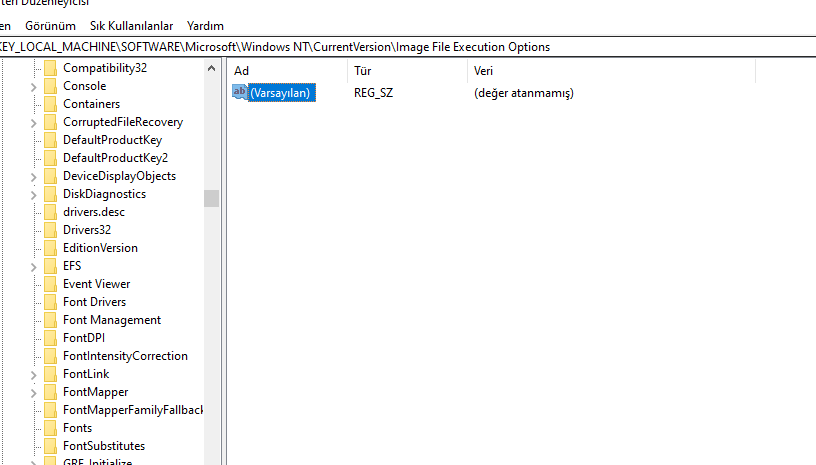Screen dimensions: 816x465
Task: Open the Sık Kullanılanlar menu
Action: (x=131, y=26)
